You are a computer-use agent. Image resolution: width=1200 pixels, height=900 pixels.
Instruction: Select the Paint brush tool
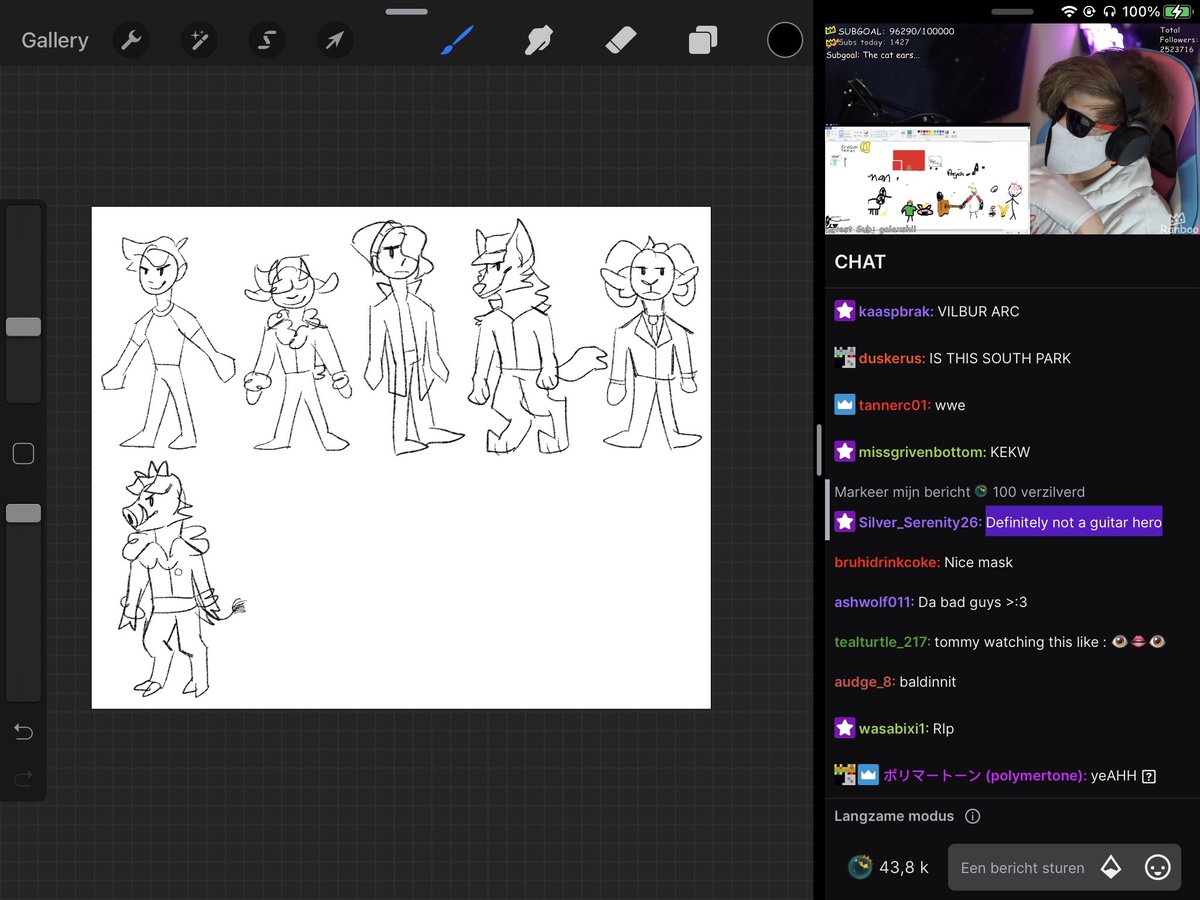tap(457, 40)
